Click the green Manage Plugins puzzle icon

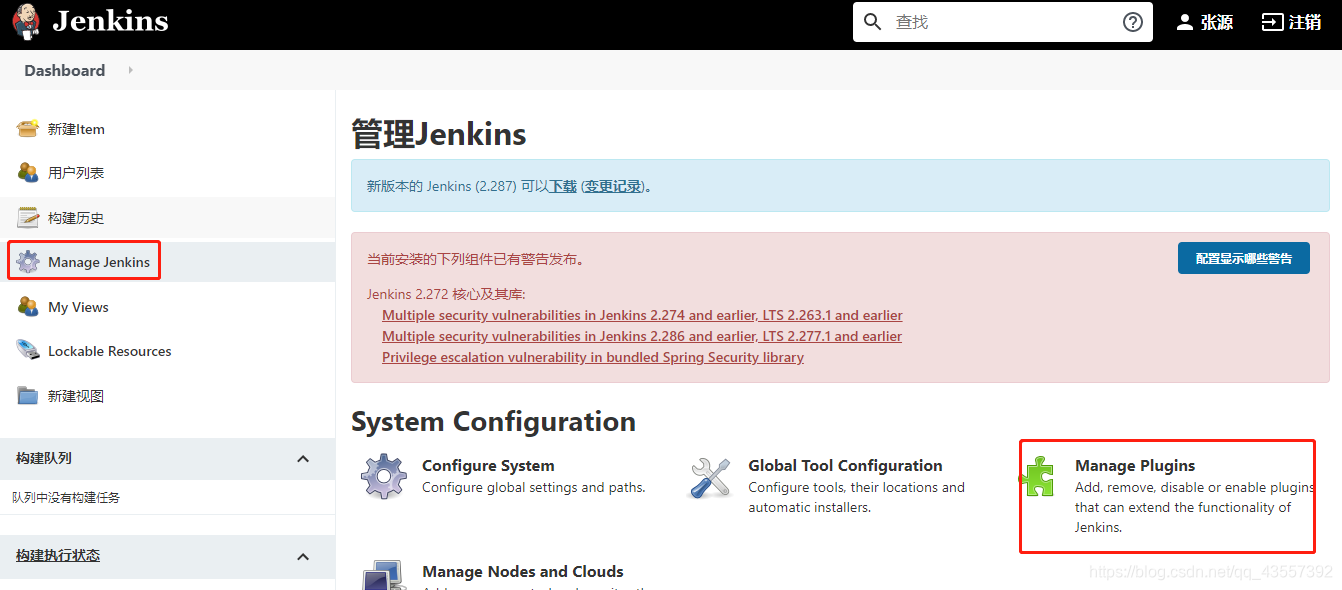pyautogui.click(x=1037, y=476)
